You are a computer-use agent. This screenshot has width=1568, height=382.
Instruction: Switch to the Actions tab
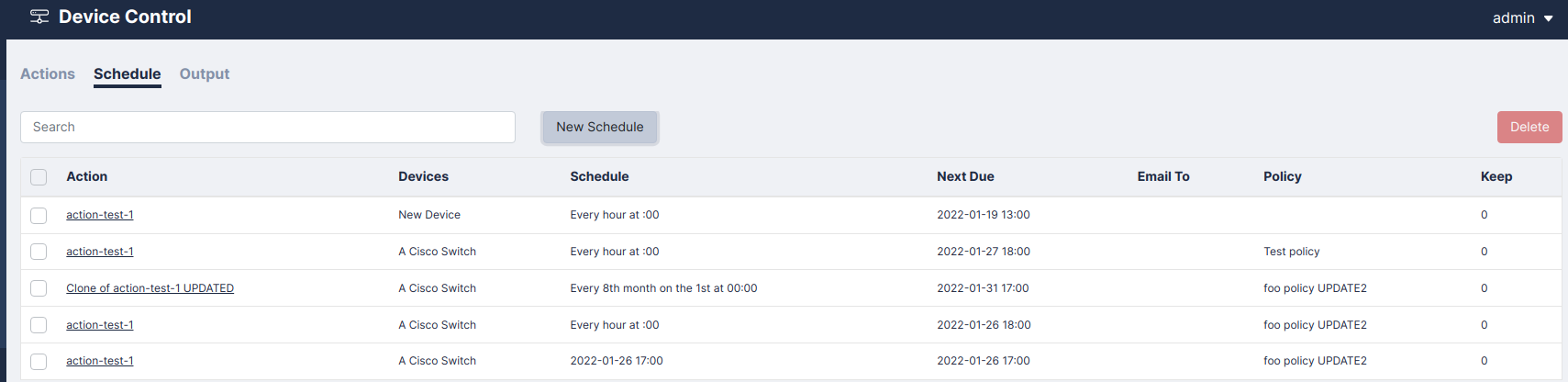tap(48, 73)
